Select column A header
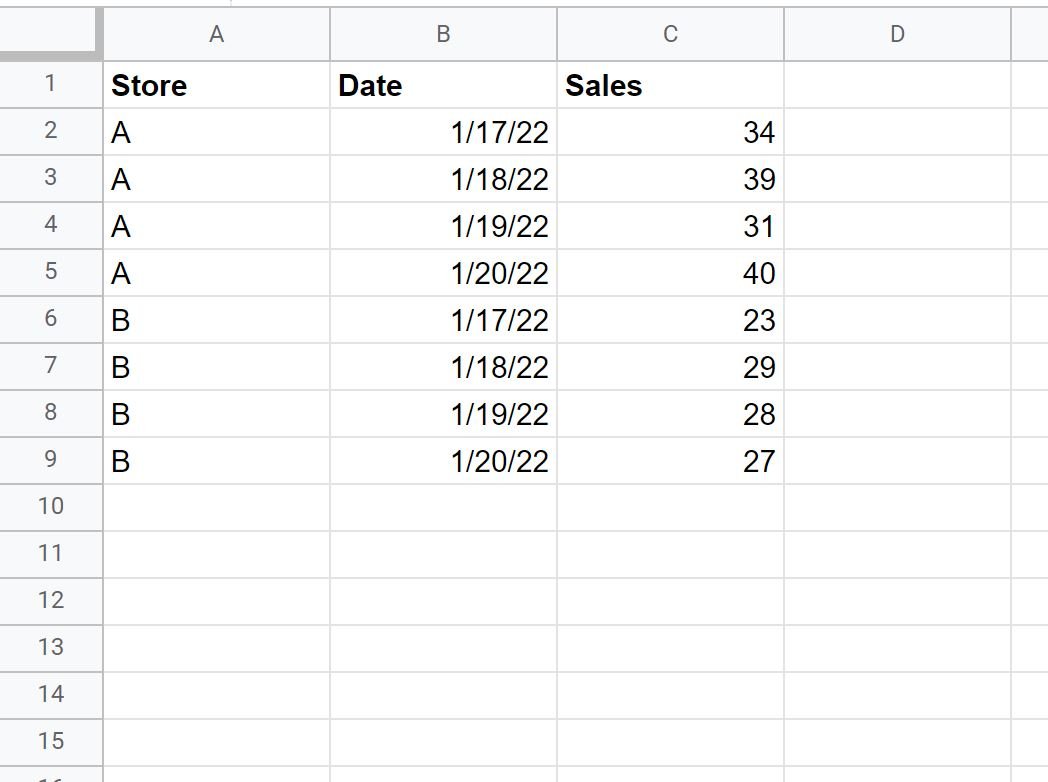The height and width of the screenshot is (782, 1048). tap(217, 34)
